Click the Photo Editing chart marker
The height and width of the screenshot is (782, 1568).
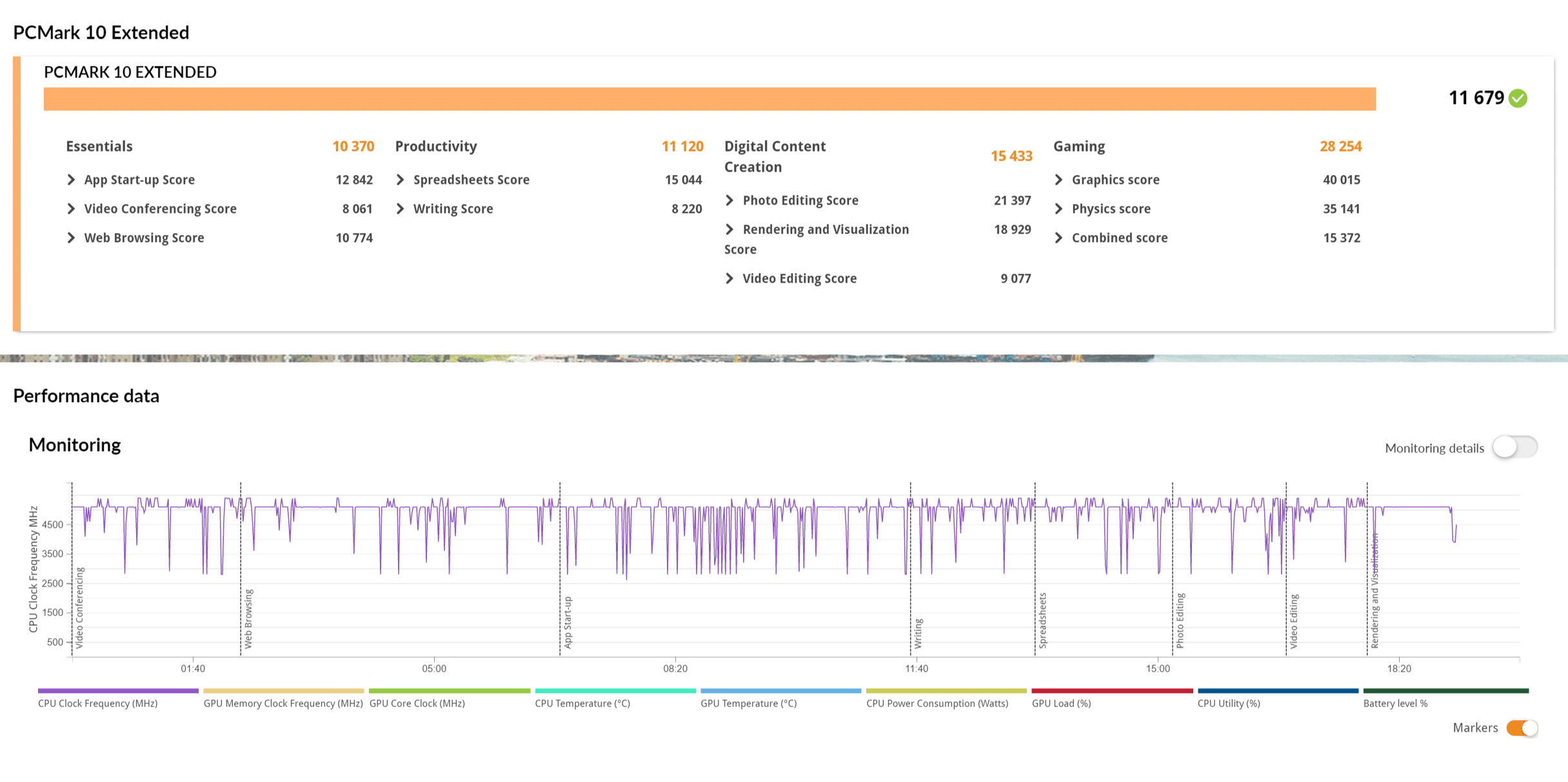pyautogui.click(x=1180, y=621)
